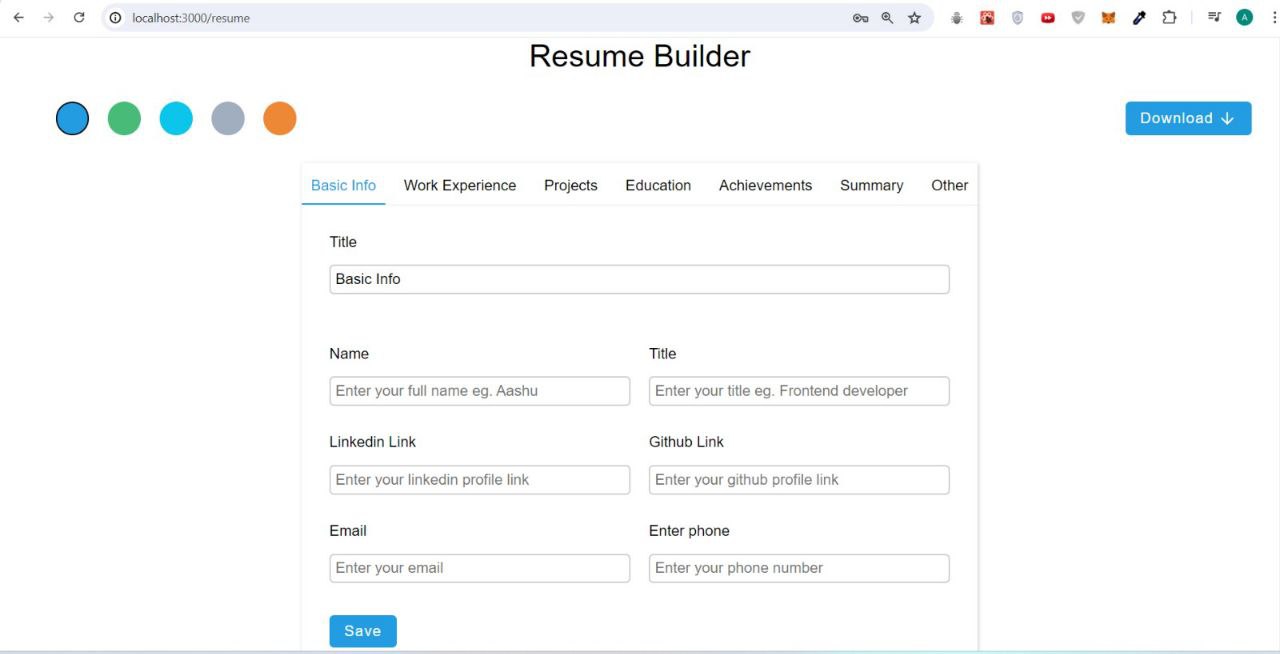Open the eyedropper color picker extension
The height and width of the screenshot is (654, 1280).
point(1139,17)
